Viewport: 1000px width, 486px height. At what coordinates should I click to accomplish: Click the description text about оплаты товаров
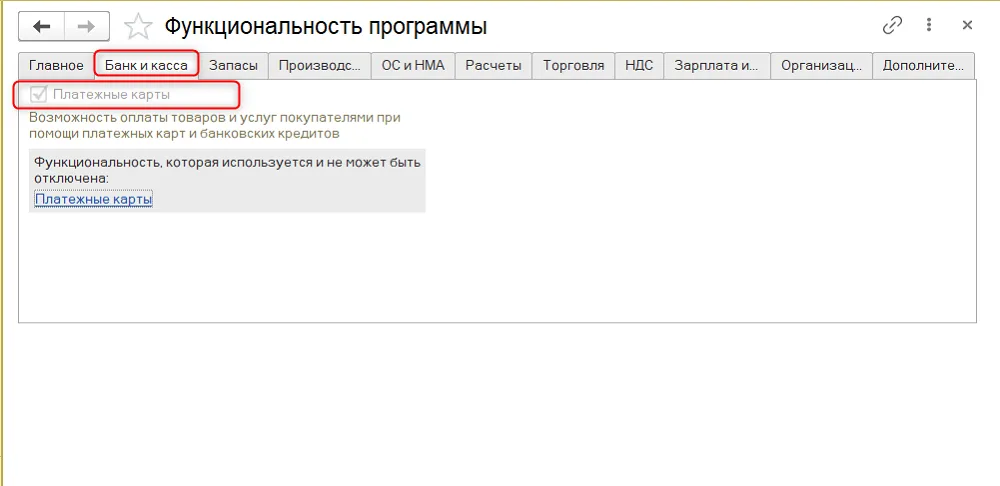point(214,126)
